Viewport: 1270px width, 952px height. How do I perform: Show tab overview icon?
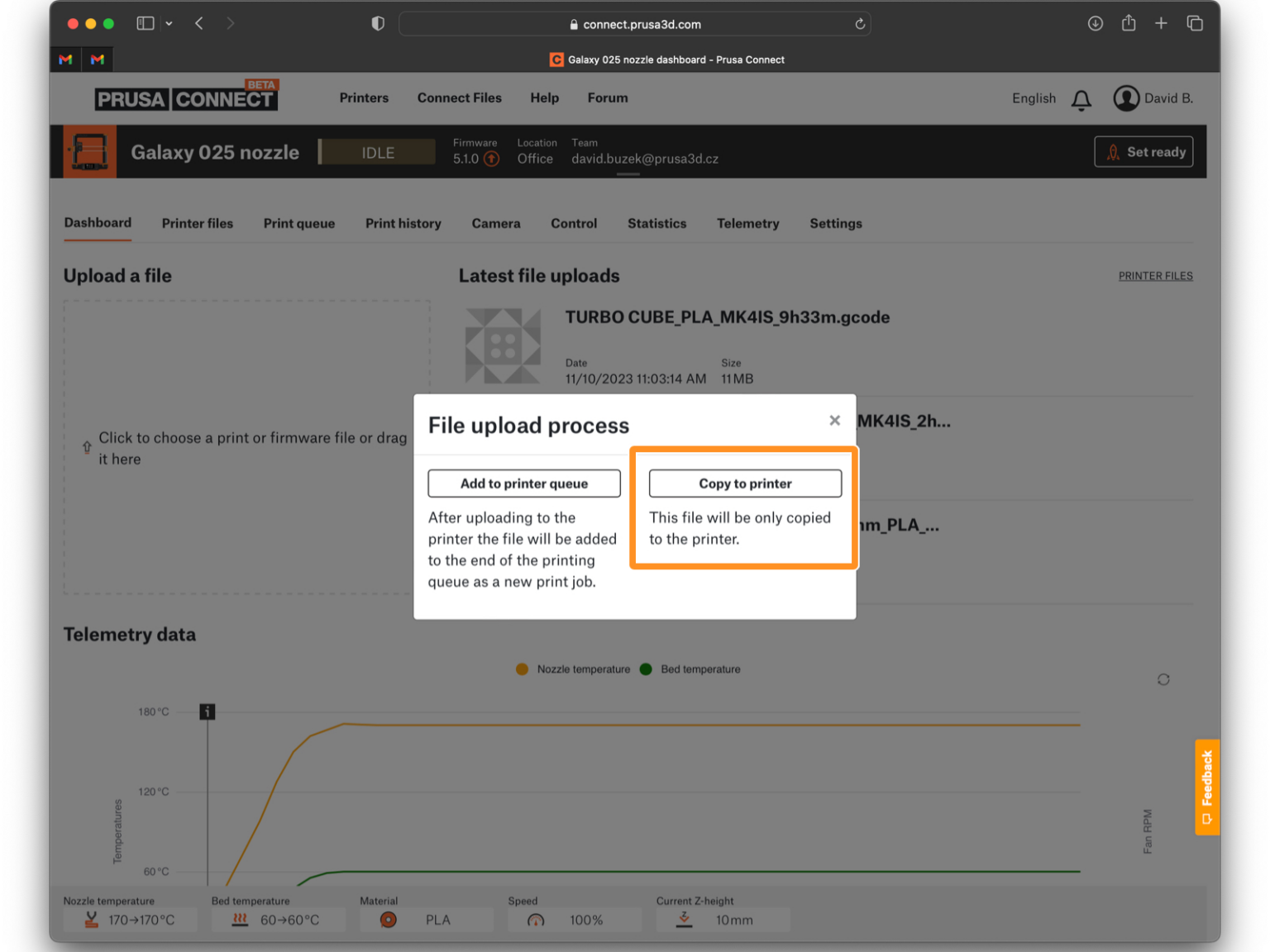click(x=1195, y=23)
